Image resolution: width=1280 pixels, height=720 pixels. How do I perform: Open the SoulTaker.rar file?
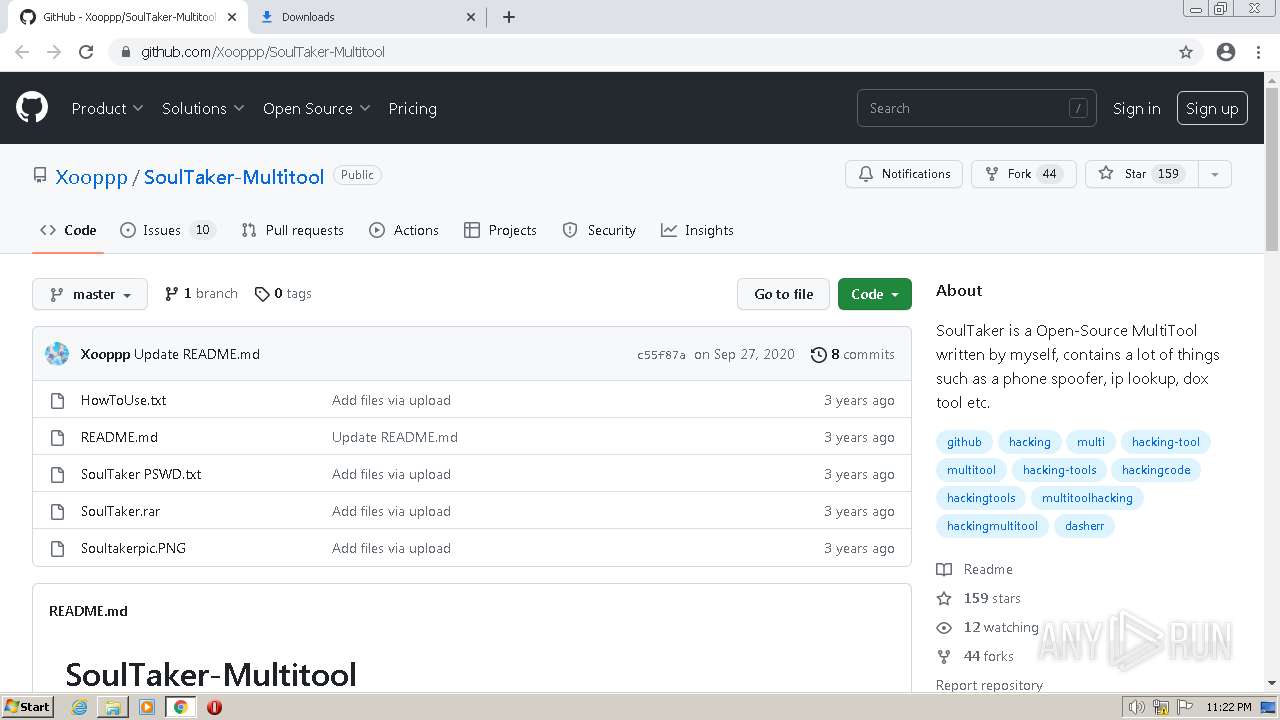pyautogui.click(x=120, y=511)
